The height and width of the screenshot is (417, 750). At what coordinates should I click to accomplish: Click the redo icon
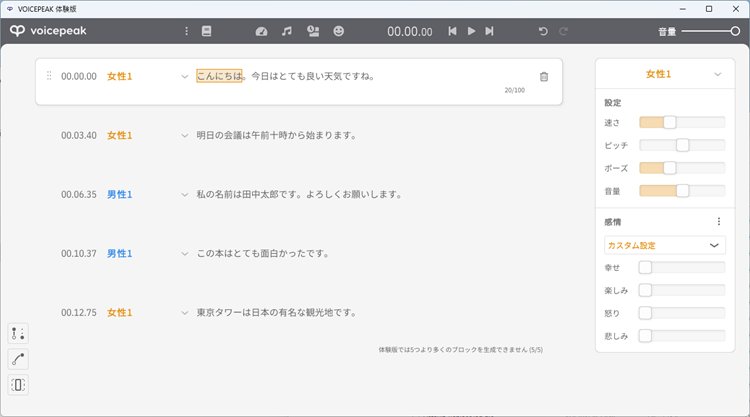click(563, 31)
